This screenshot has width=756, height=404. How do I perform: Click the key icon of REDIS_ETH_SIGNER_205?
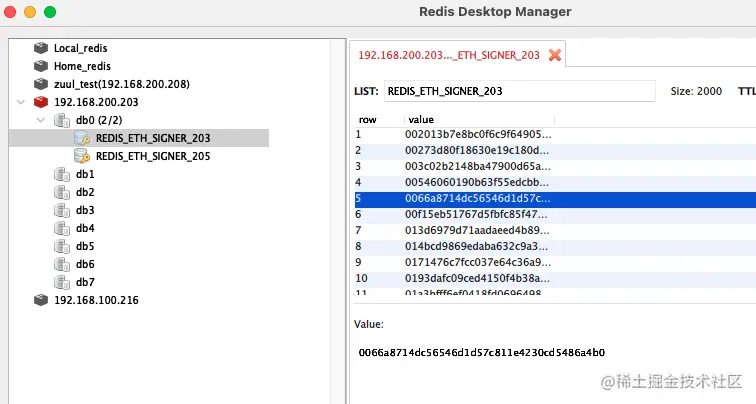[82, 156]
